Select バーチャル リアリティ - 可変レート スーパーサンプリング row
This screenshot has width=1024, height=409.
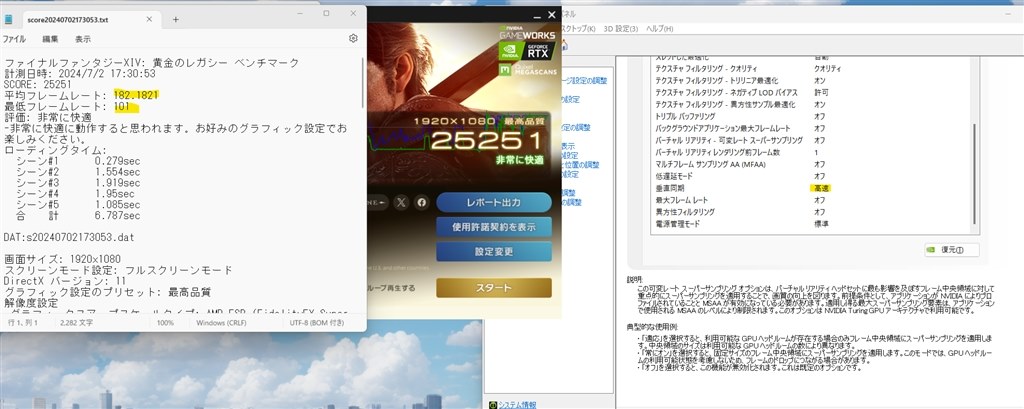812,140
